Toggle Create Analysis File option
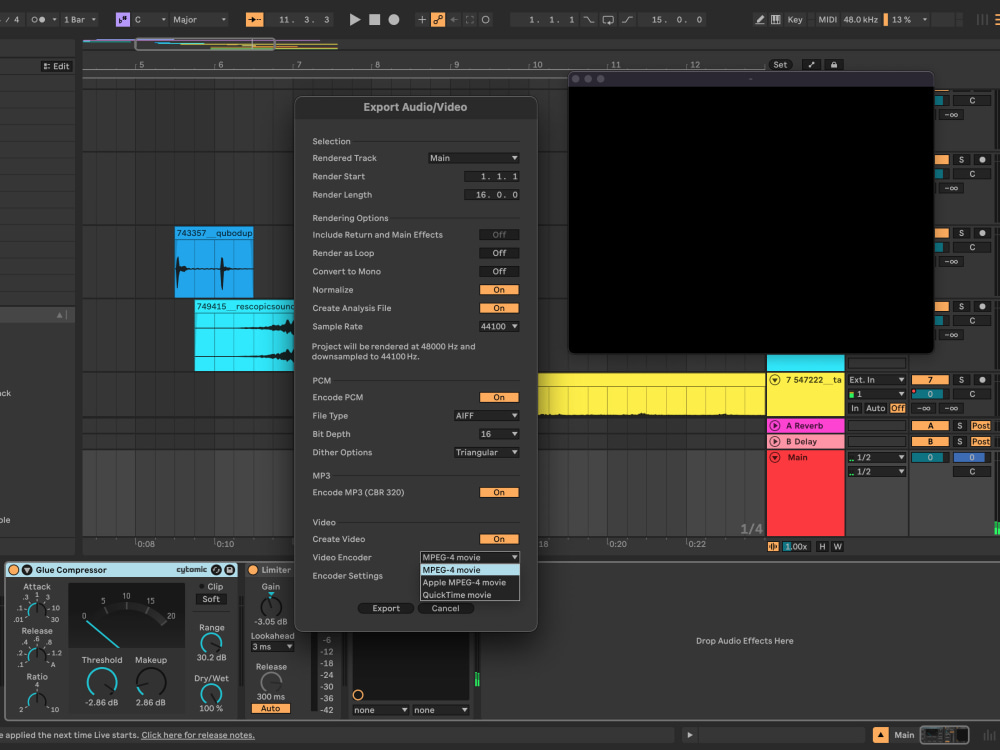This screenshot has height=750, width=1000. [499, 309]
